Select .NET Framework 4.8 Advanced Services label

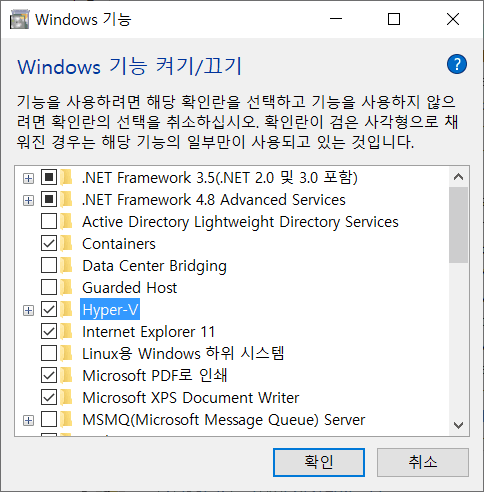[214, 200]
